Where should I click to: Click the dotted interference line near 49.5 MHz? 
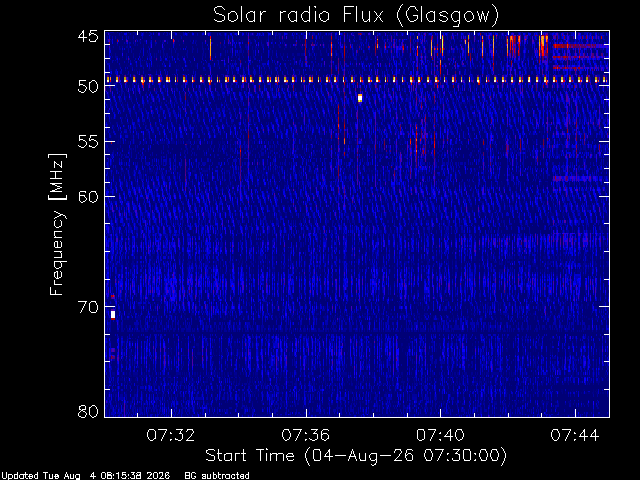(357, 80)
